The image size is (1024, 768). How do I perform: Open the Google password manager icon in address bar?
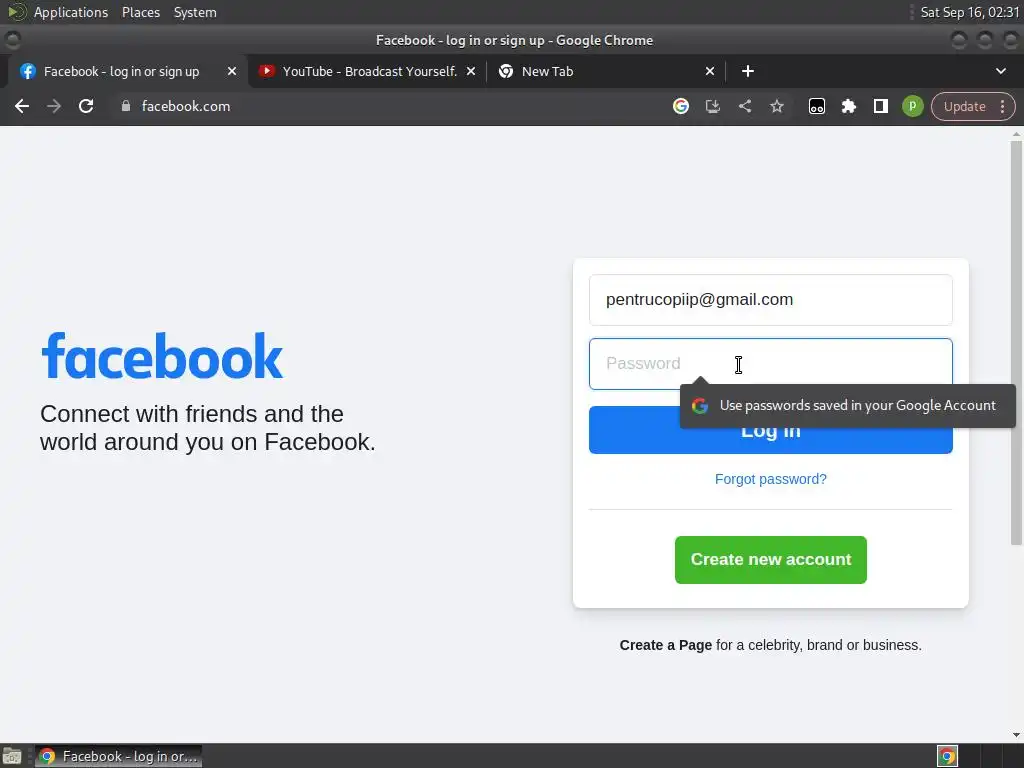(681, 106)
